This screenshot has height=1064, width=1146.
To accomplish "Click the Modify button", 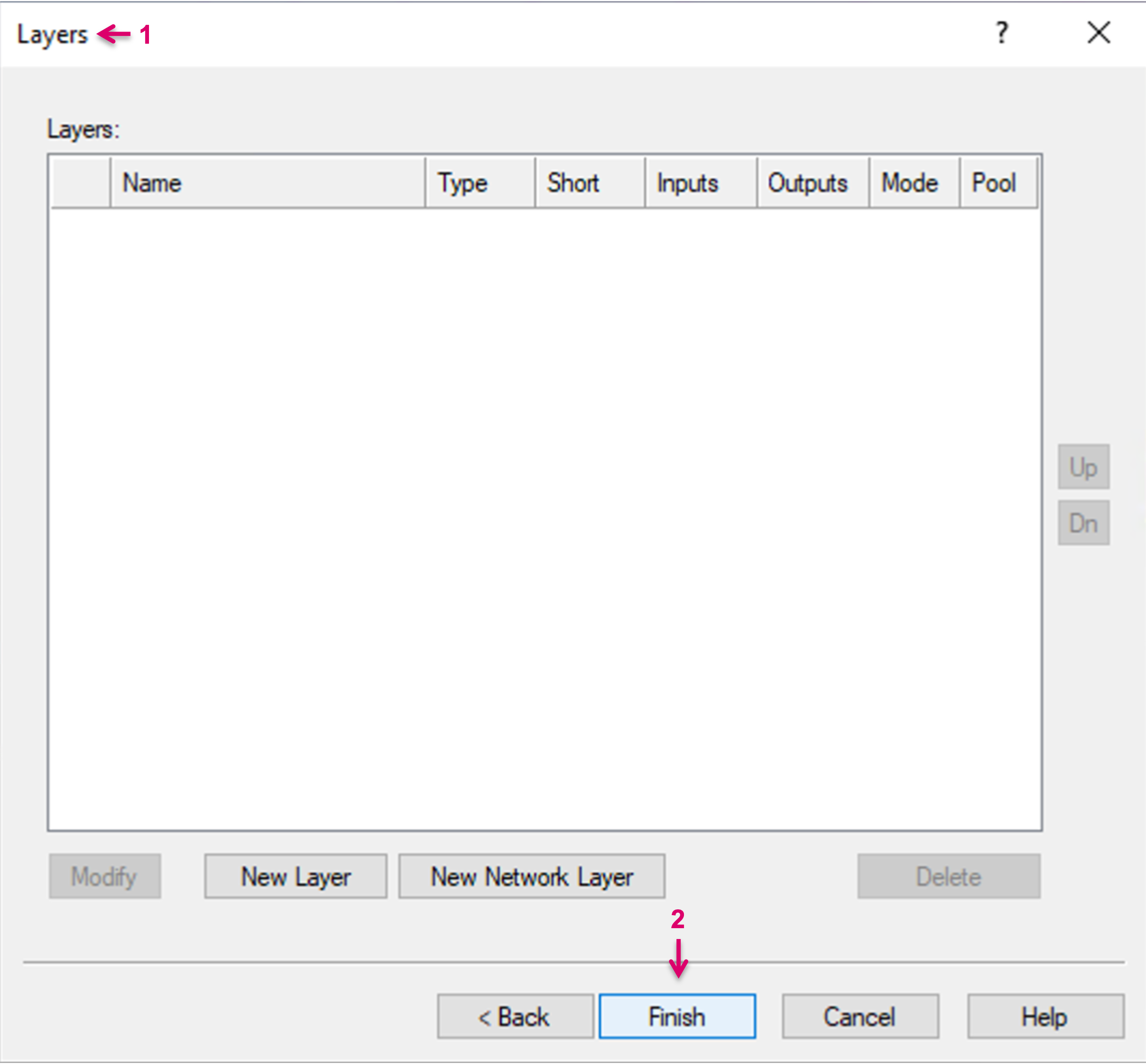I will [104, 876].
